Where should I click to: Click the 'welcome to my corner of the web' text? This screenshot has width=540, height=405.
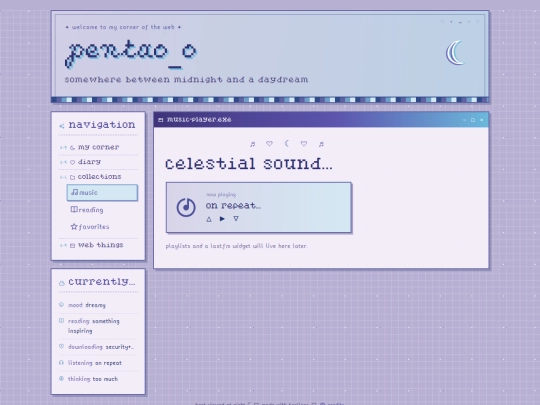[x=123, y=27]
